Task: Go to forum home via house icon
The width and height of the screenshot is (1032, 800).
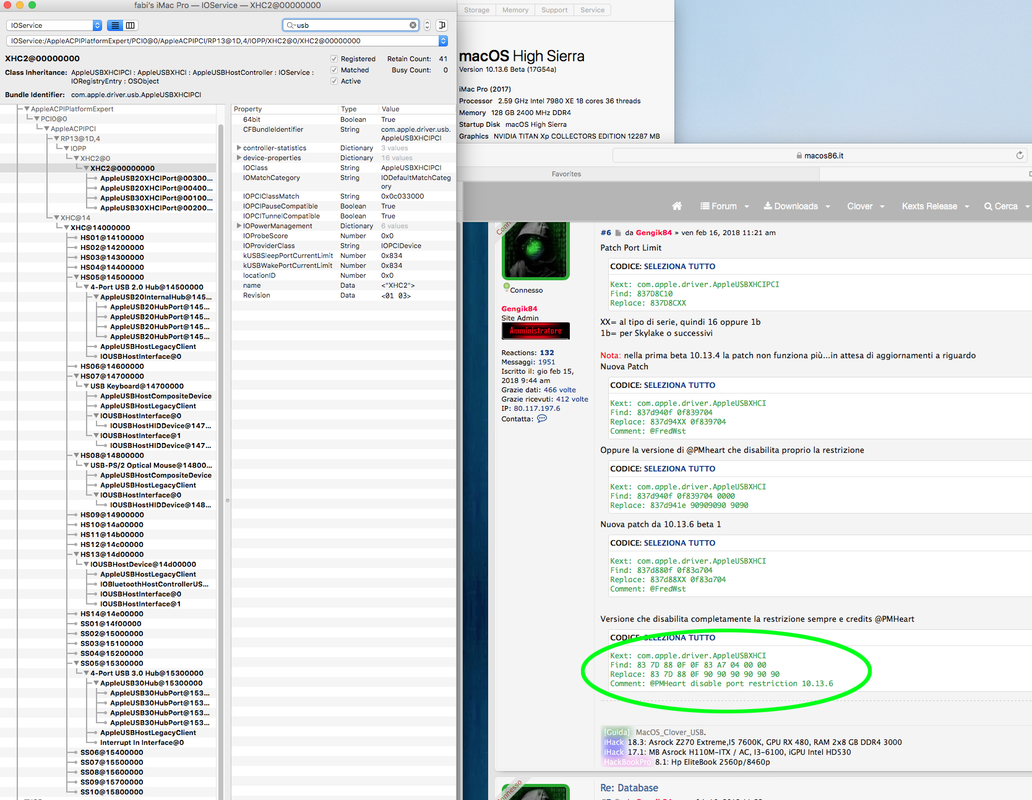Action: click(x=677, y=206)
